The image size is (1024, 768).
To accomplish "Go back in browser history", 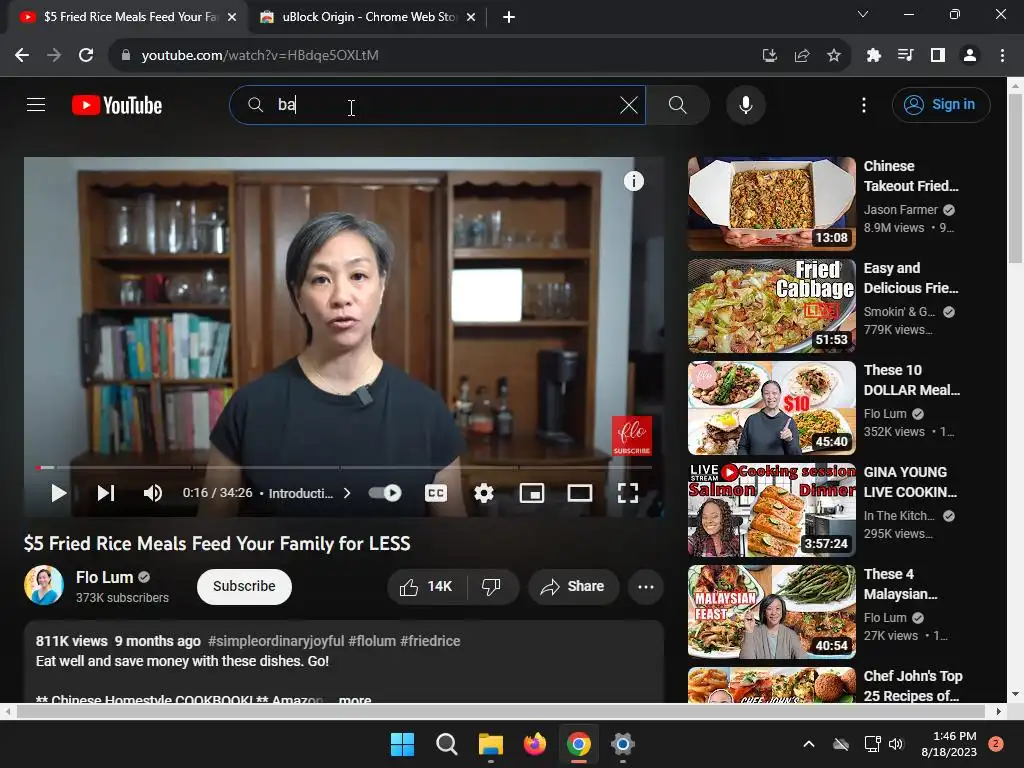I will (x=22, y=56).
